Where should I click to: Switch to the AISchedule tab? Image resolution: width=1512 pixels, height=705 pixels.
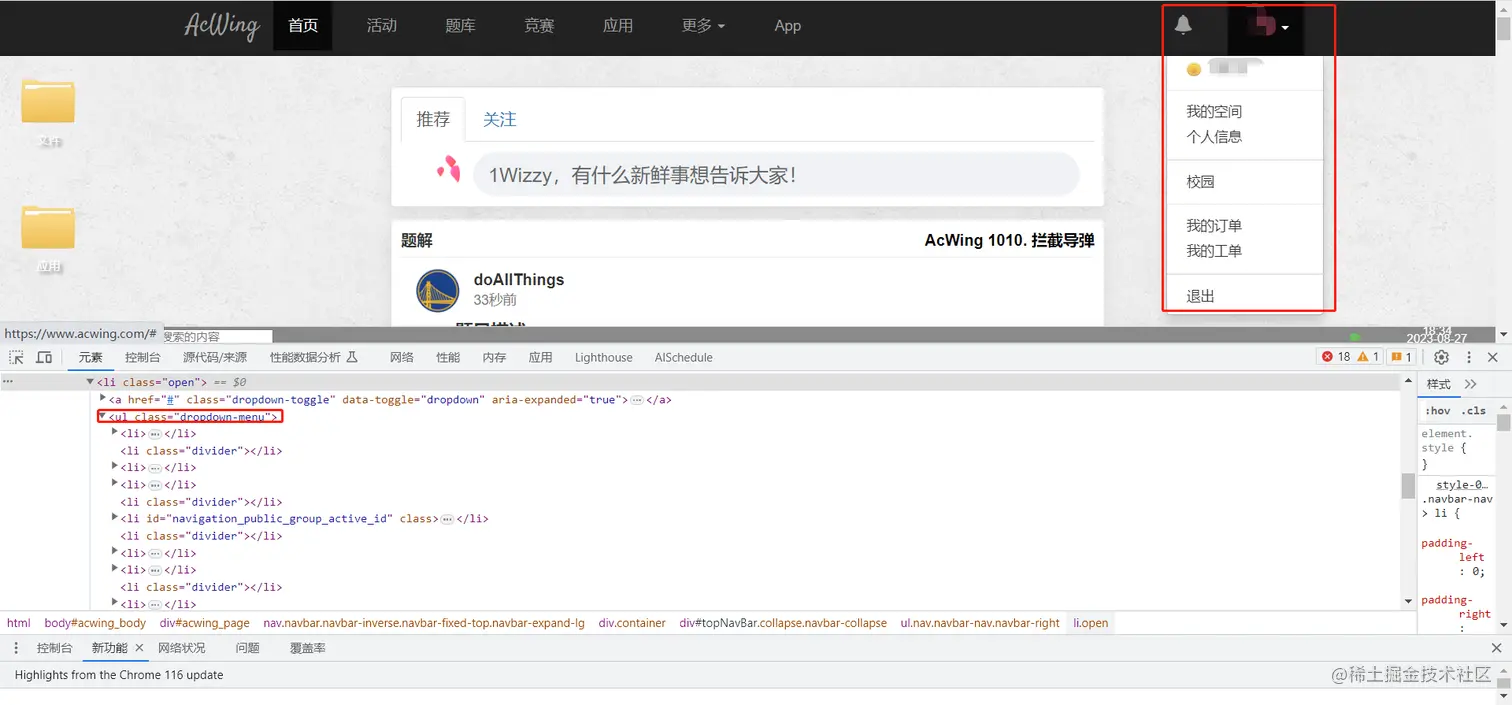click(x=684, y=357)
